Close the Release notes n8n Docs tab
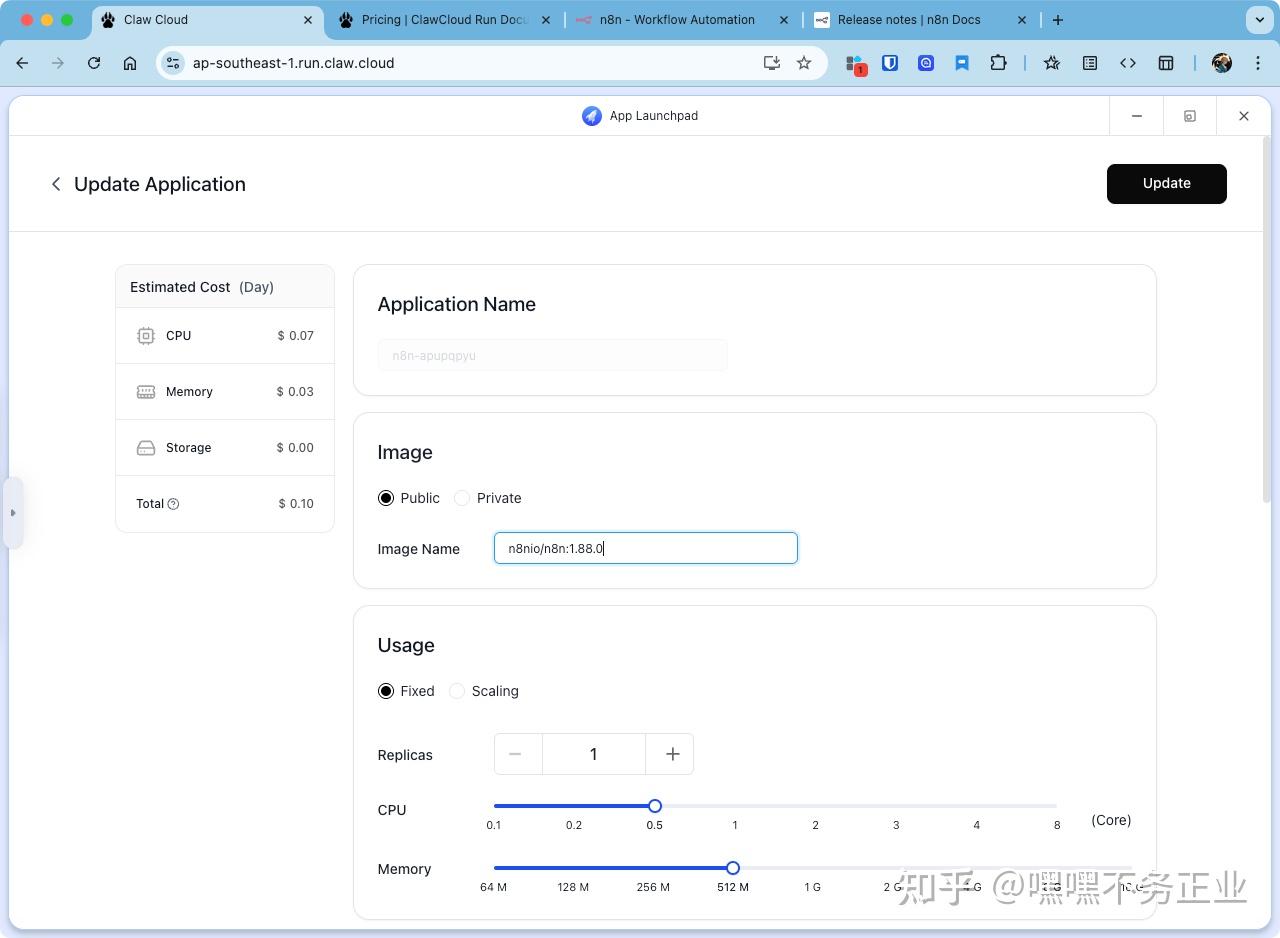 coord(1022,20)
